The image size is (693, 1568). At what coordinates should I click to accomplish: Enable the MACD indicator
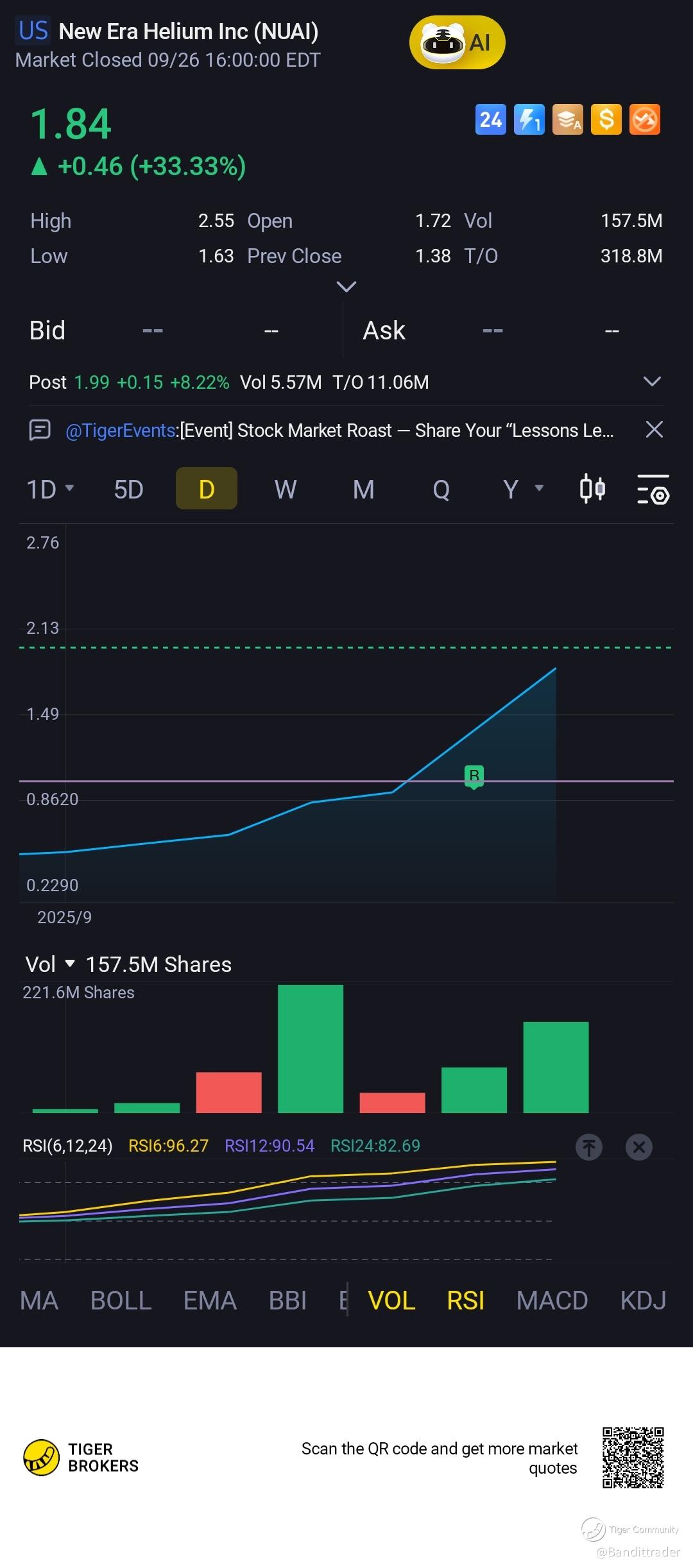point(552,1300)
